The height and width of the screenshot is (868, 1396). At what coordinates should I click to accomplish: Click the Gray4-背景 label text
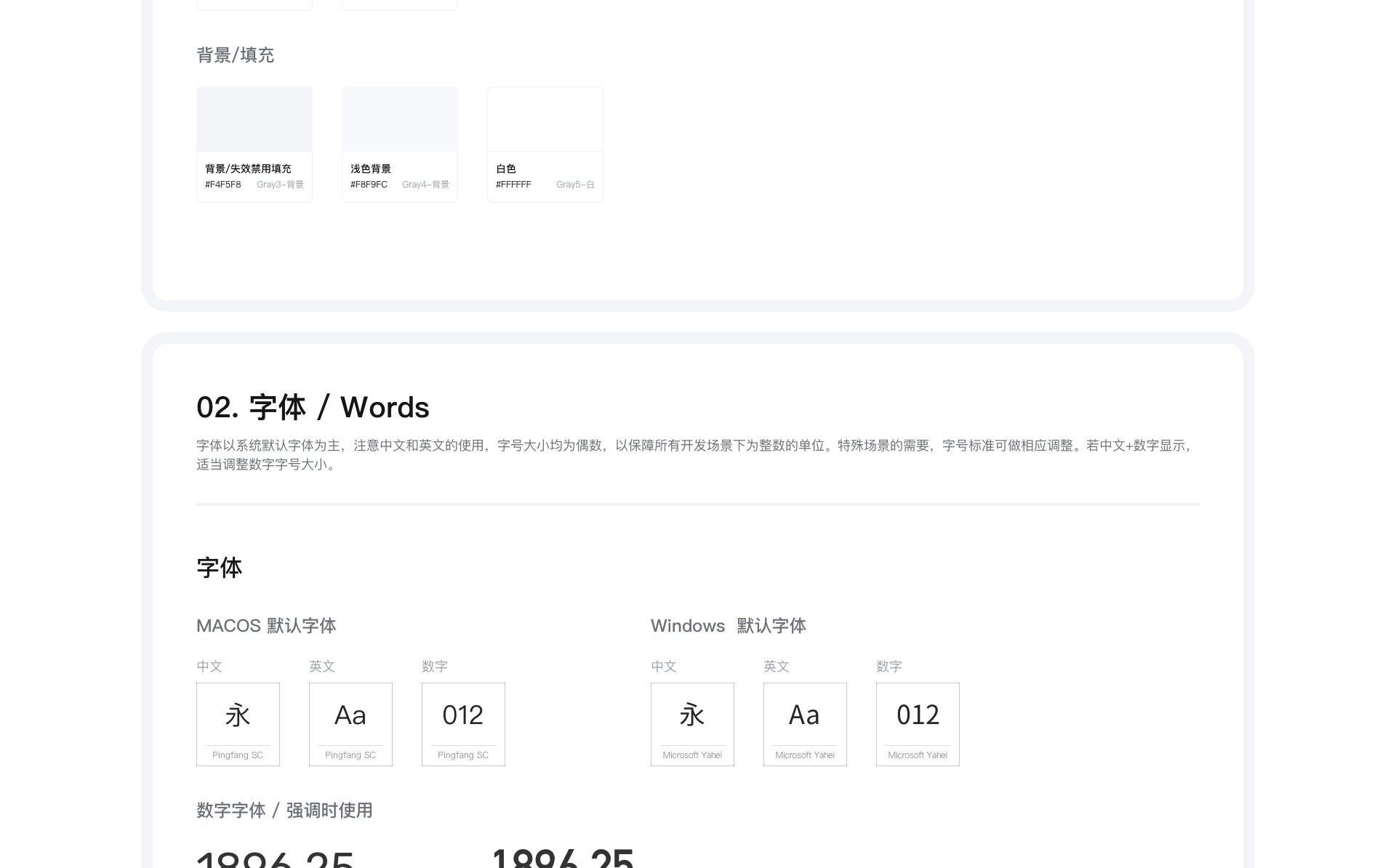coord(425,185)
